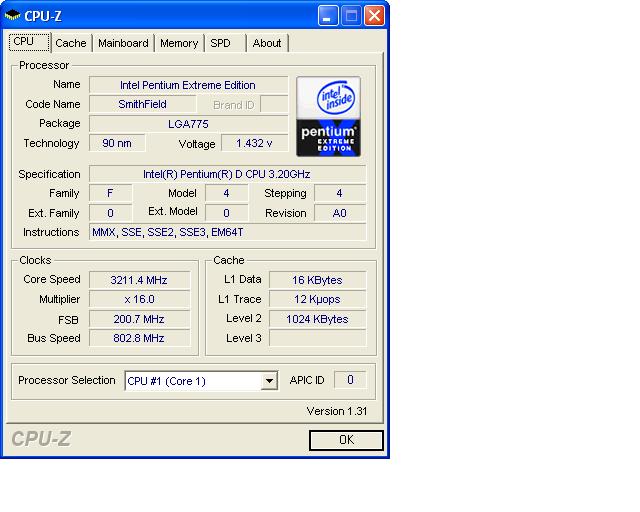Click the Specification Pentium(R) D CPU 3.20GHz field

[227, 174]
